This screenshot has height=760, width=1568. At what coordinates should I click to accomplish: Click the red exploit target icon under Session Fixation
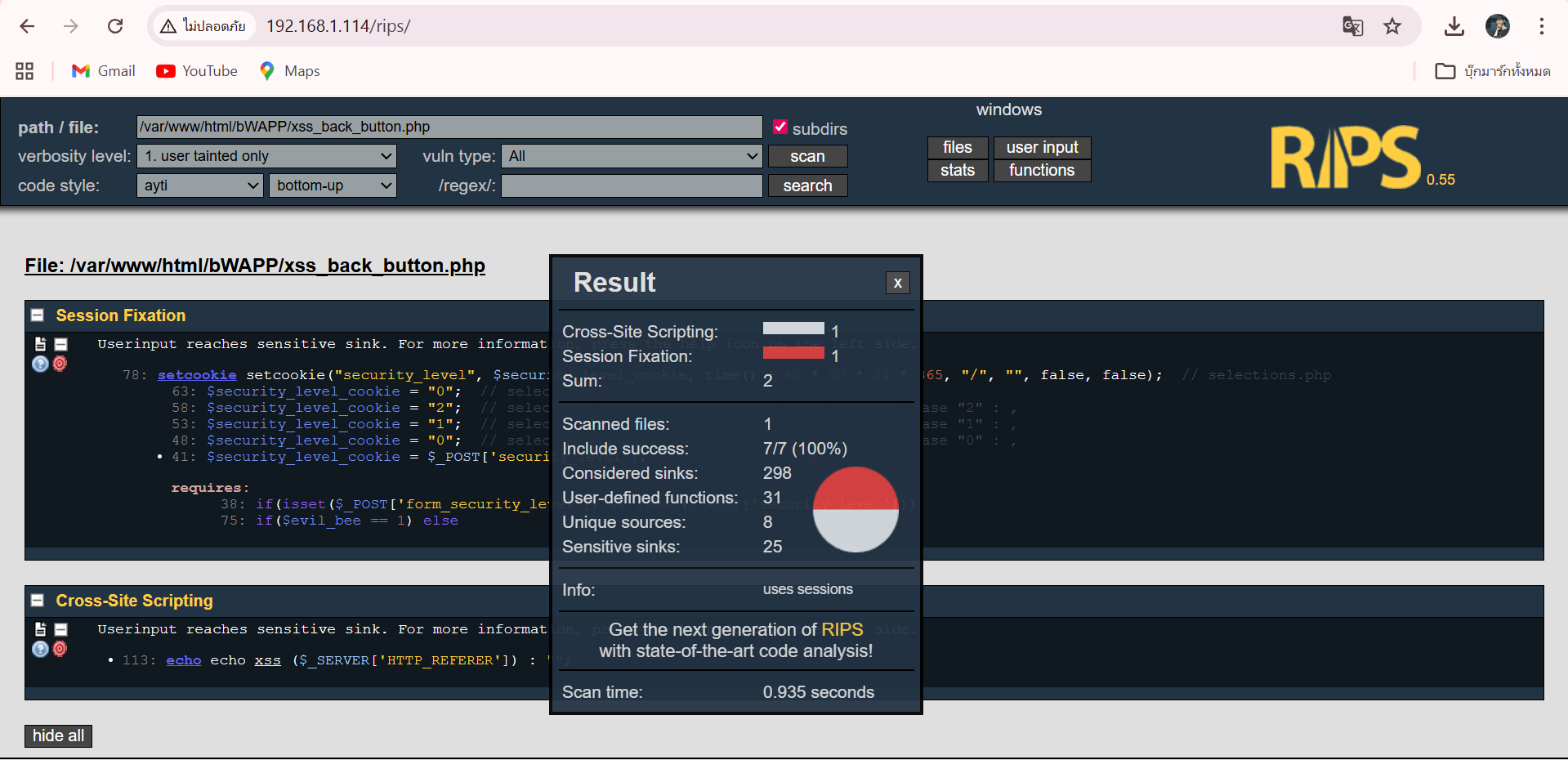[x=60, y=364]
